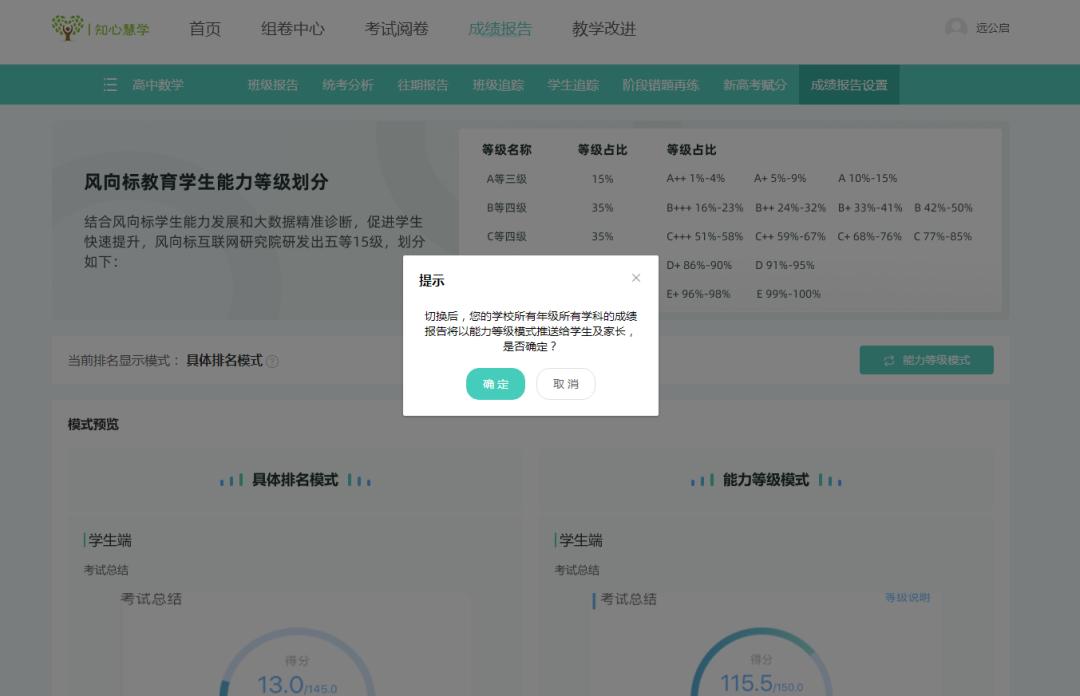Click the user avatar icon for 远公启

pos(957,28)
